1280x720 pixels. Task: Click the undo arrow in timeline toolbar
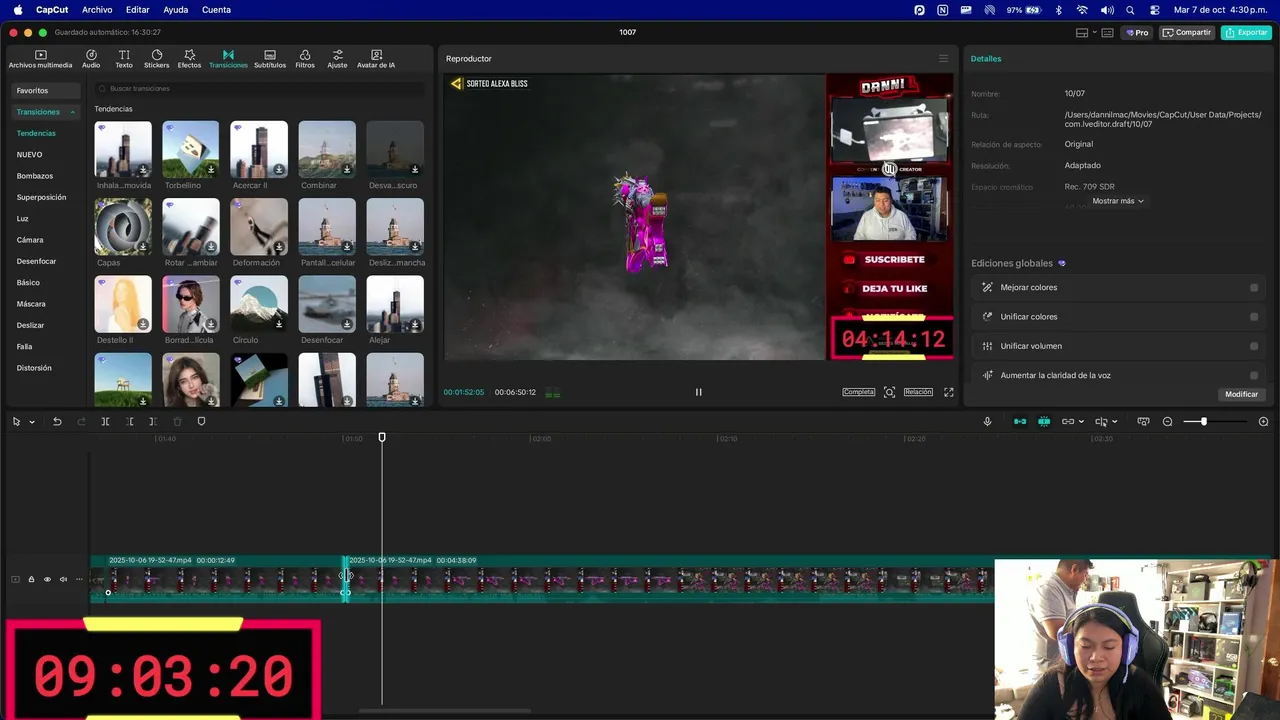57,422
